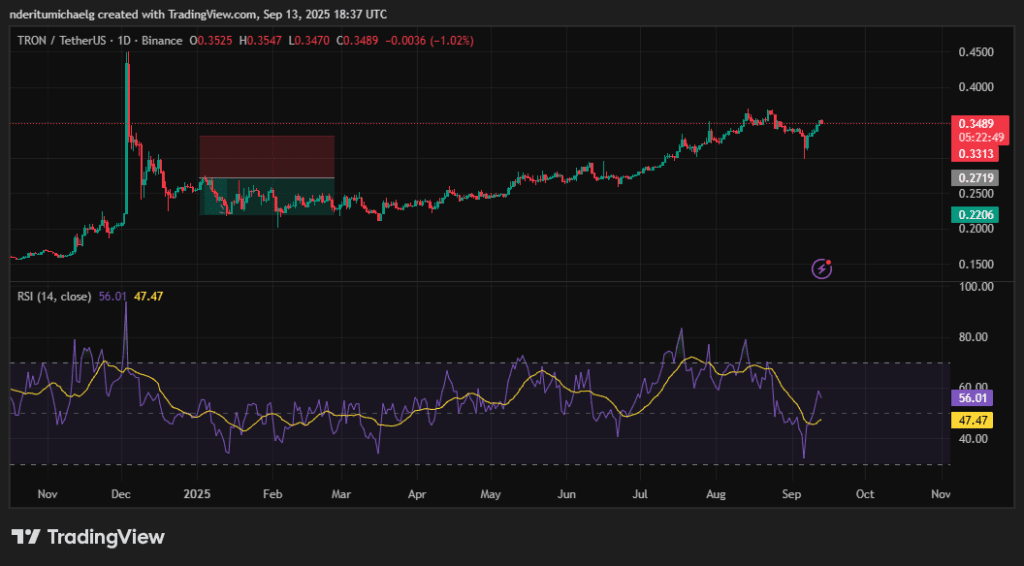Click the 2025 label on time axis
This screenshot has height=566, width=1024.
point(198,494)
